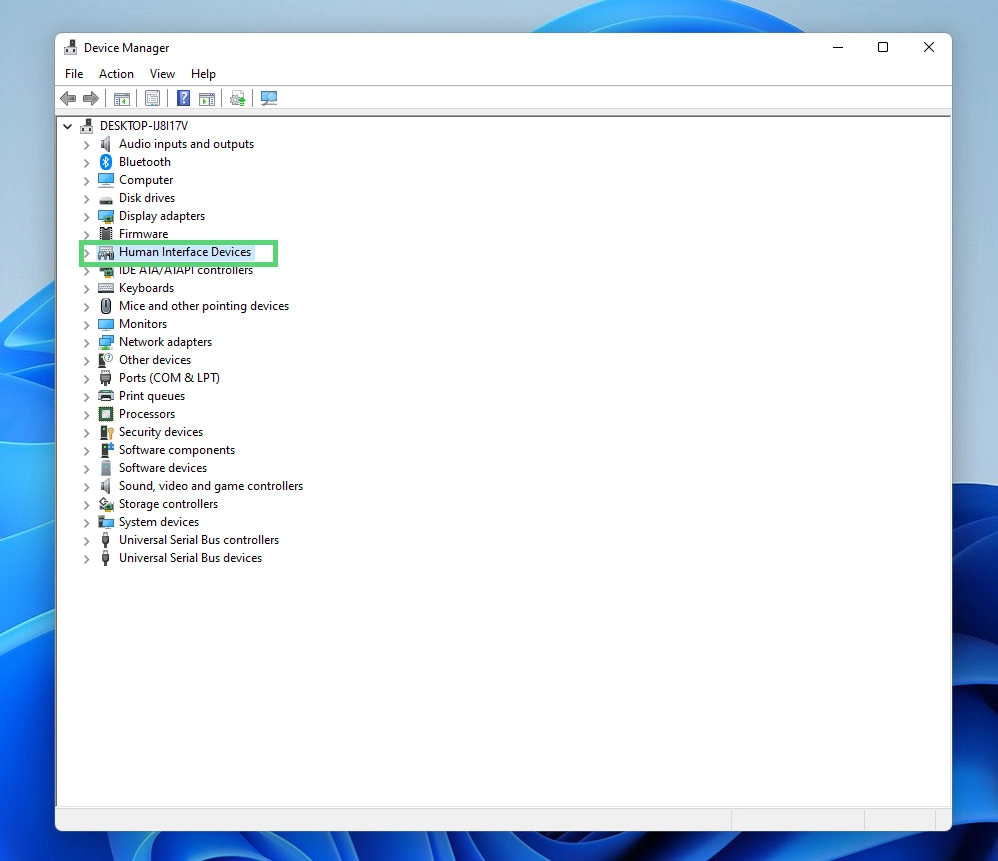The height and width of the screenshot is (861, 998).
Task: Click Show/Hide Console Tree toolbar icon
Action: 121,98
